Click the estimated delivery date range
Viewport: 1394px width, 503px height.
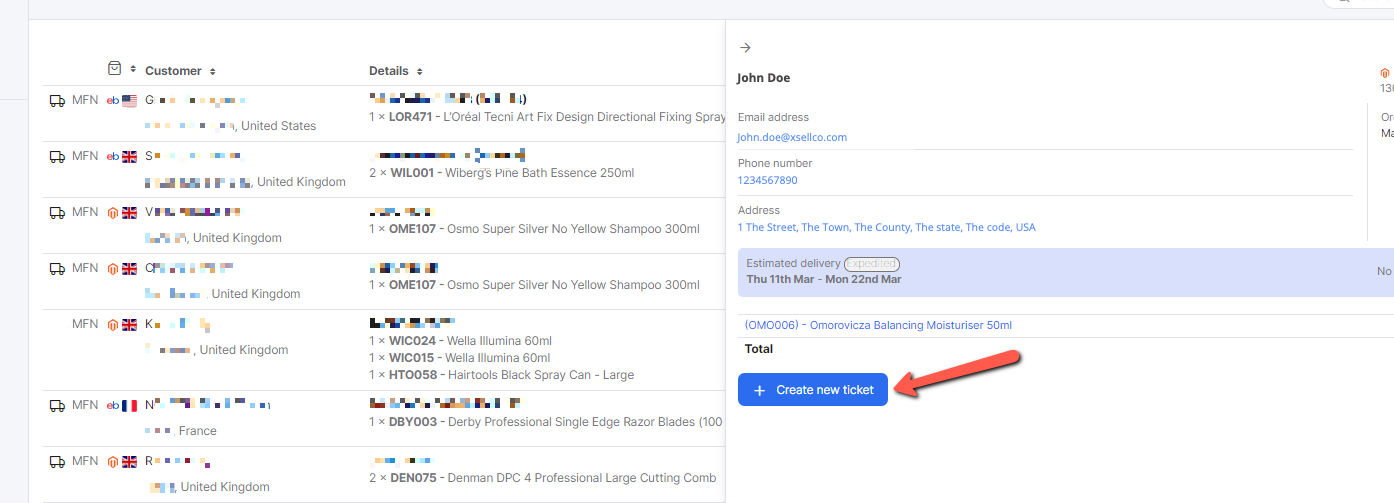(x=824, y=279)
